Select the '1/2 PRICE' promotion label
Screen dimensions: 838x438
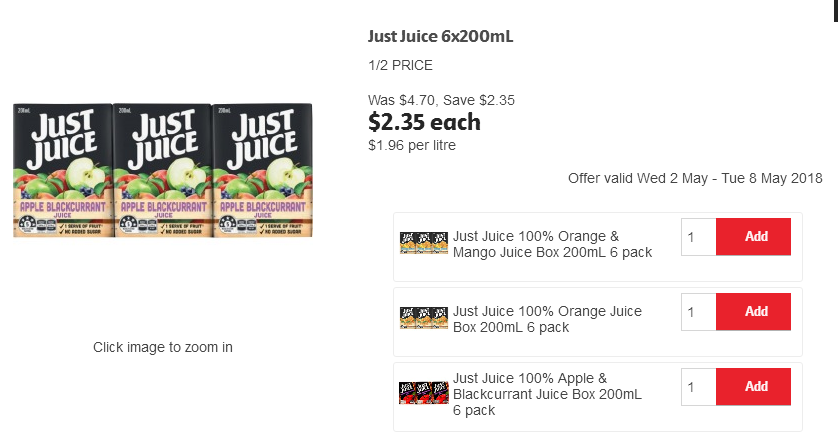coord(400,65)
